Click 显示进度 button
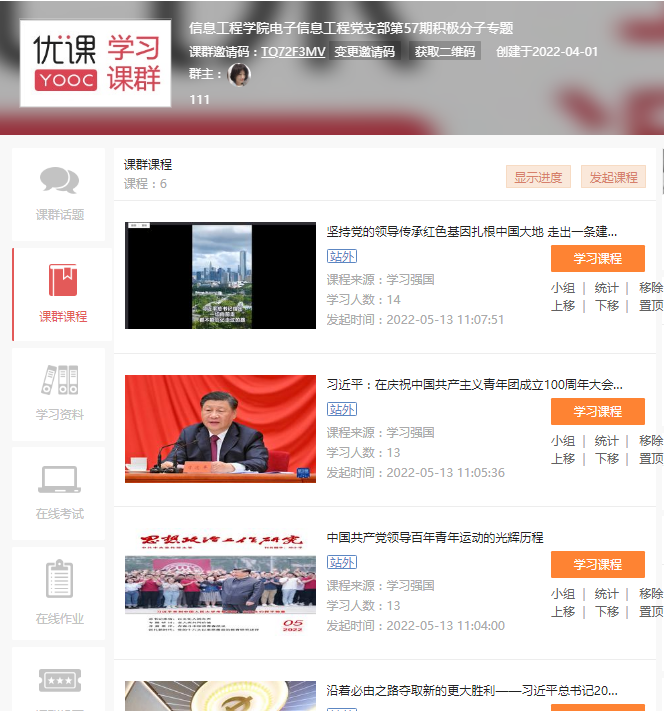 point(538,177)
